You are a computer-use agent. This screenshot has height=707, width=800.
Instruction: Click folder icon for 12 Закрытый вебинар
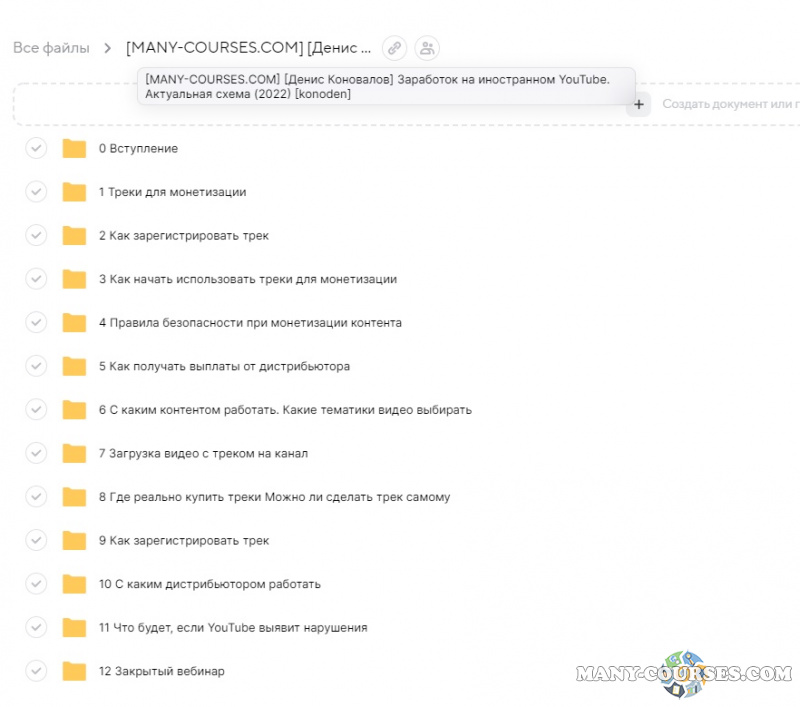74,671
